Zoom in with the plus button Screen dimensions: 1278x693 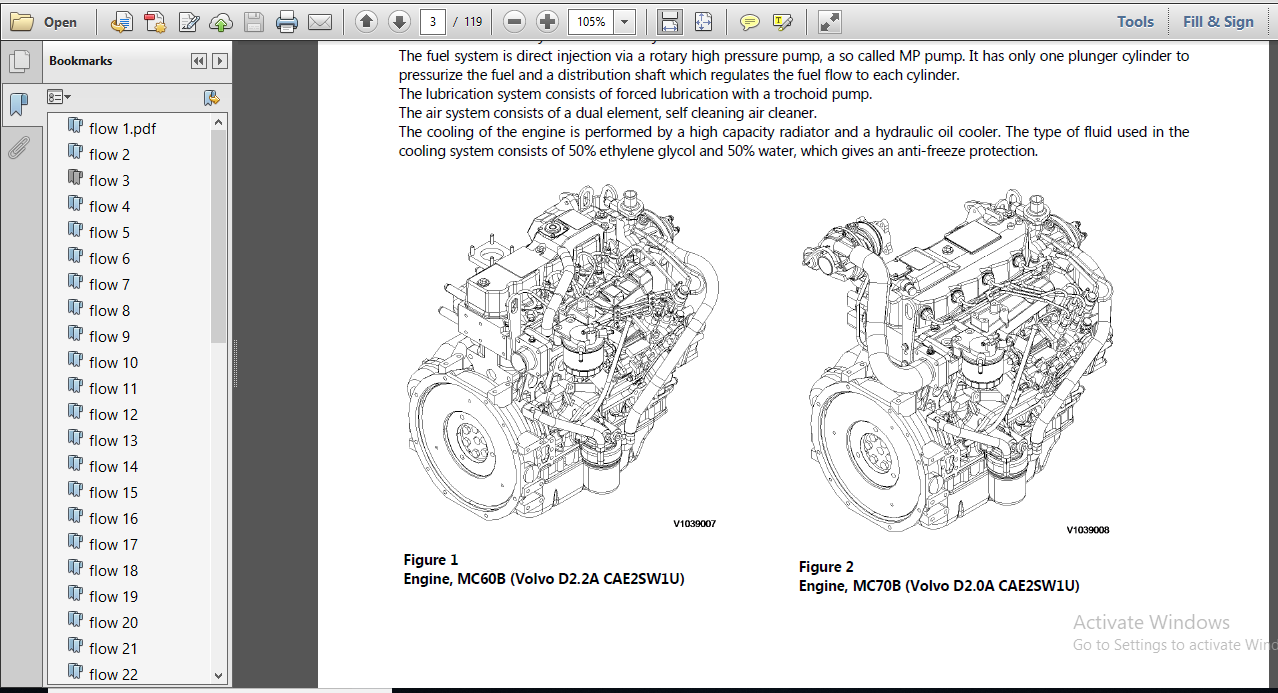point(547,21)
